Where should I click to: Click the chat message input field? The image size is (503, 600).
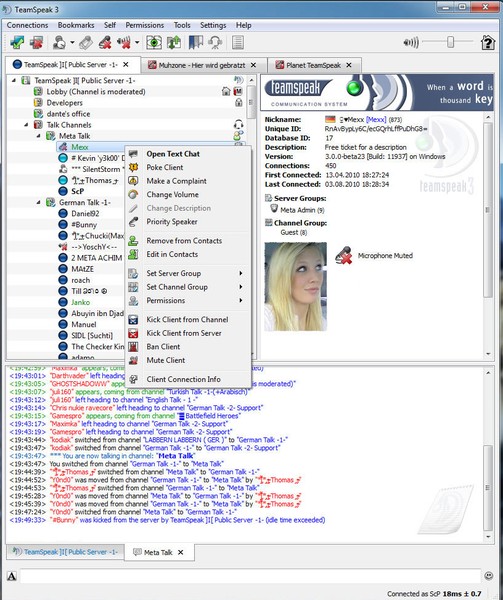coord(250,576)
